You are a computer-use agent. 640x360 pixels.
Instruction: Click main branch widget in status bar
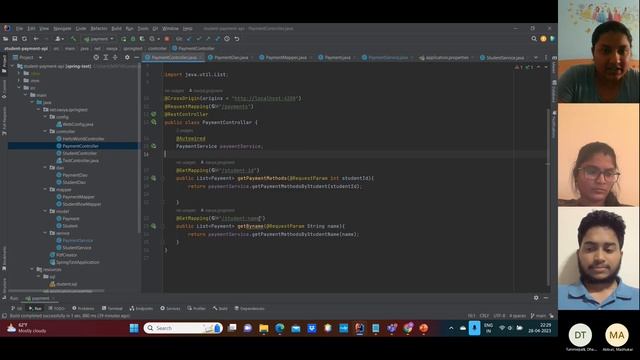click(x=538, y=316)
